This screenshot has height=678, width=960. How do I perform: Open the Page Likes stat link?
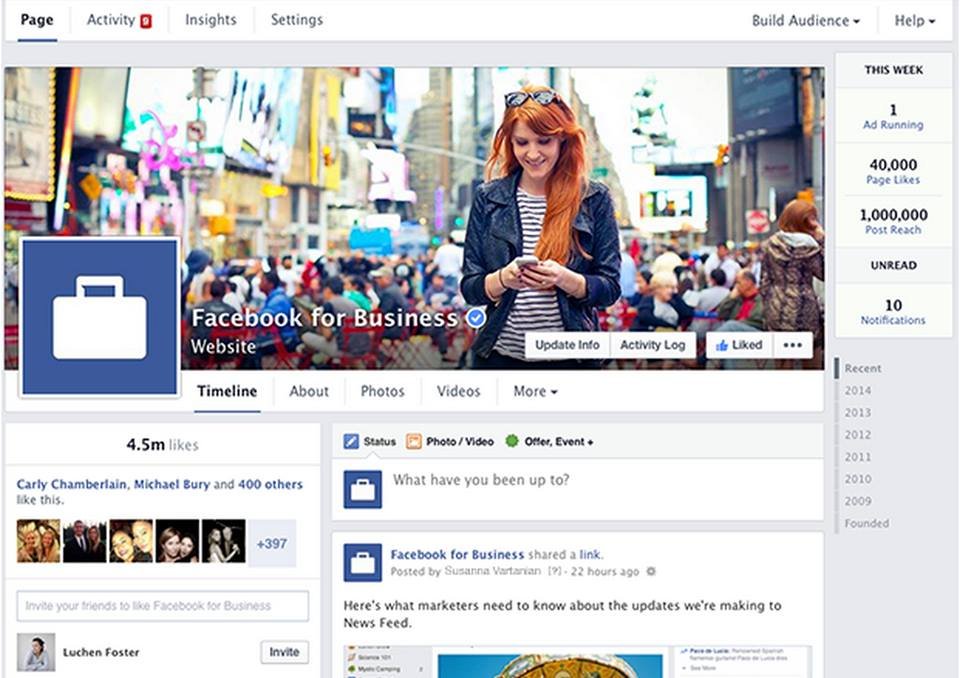tap(893, 179)
